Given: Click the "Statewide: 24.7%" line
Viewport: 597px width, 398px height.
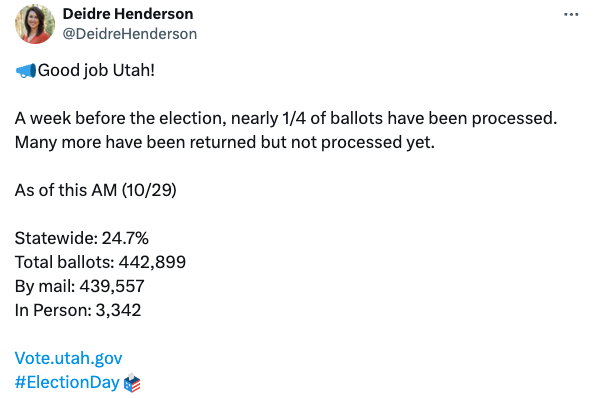Looking at the screenshot, I should (x=81, y=238).
